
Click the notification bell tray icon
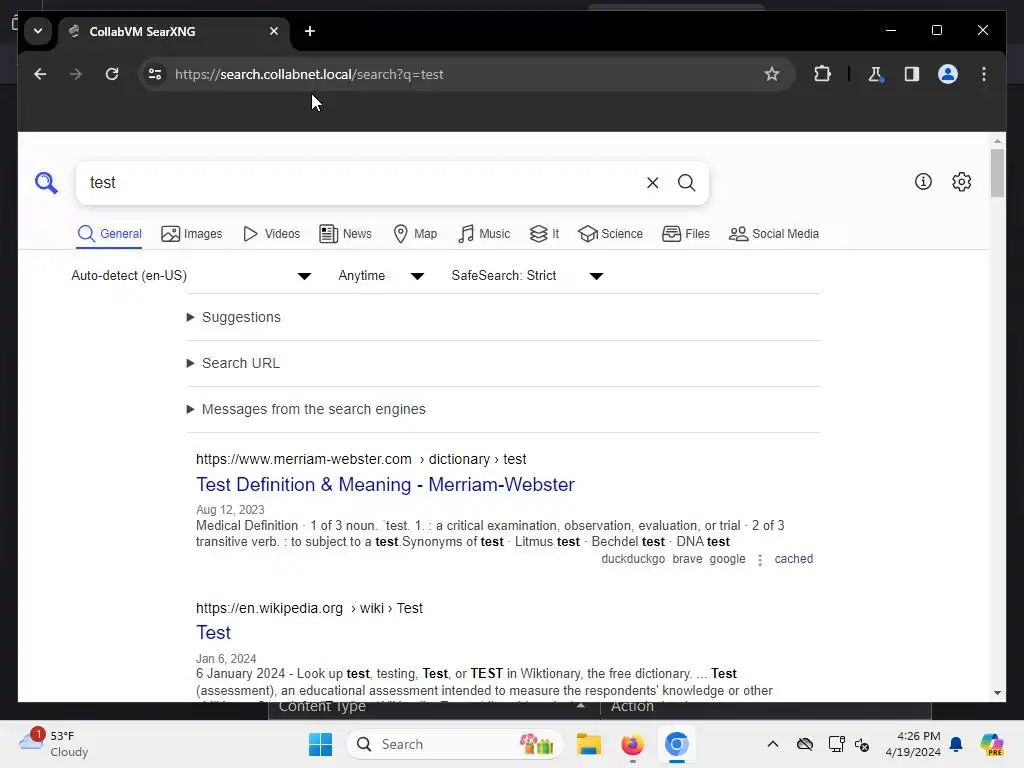point(956,744)
